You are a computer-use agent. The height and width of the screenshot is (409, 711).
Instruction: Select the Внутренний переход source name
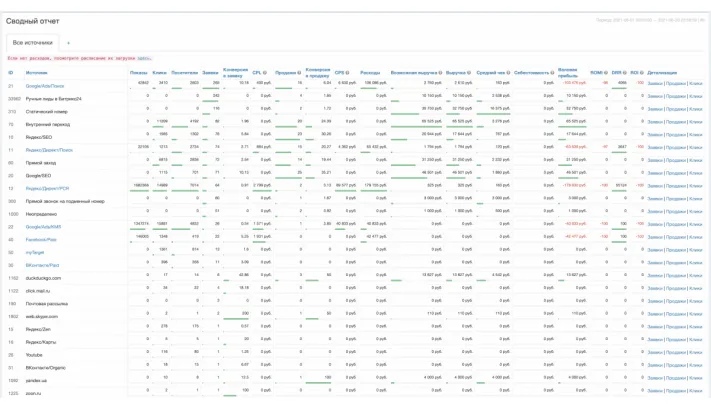point(48,124)
